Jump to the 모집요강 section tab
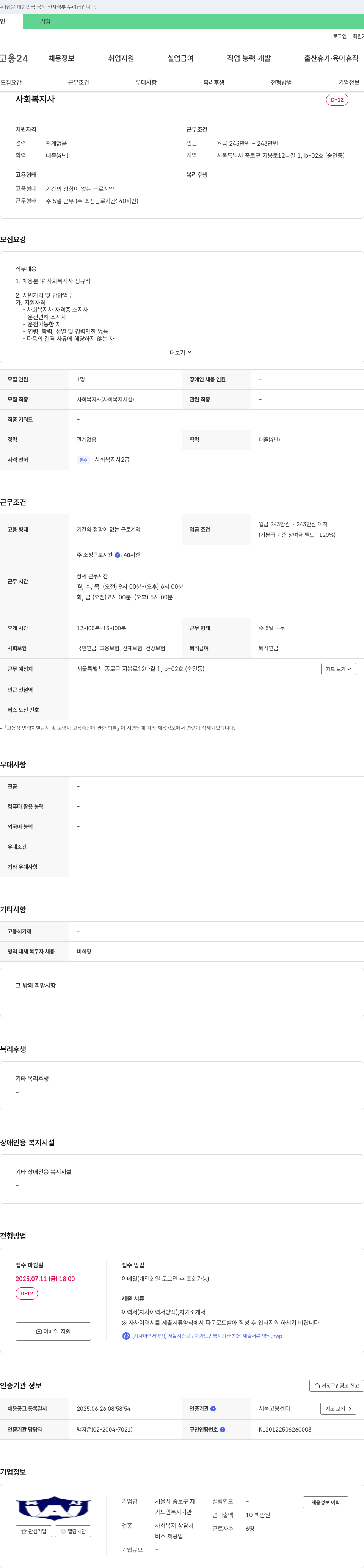The image size is (364, 1568). tap(11, 82)
